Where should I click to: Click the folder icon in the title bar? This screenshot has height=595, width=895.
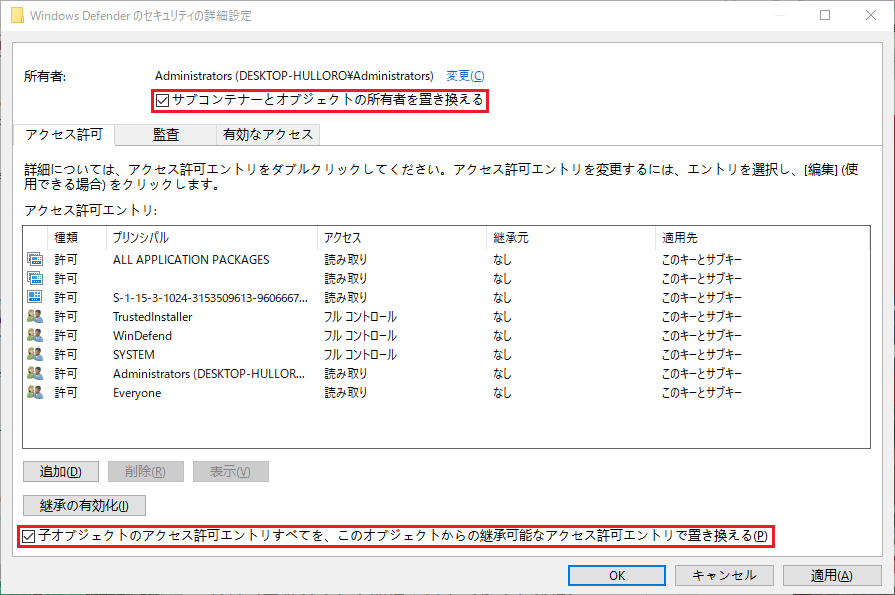click(17, 15)
